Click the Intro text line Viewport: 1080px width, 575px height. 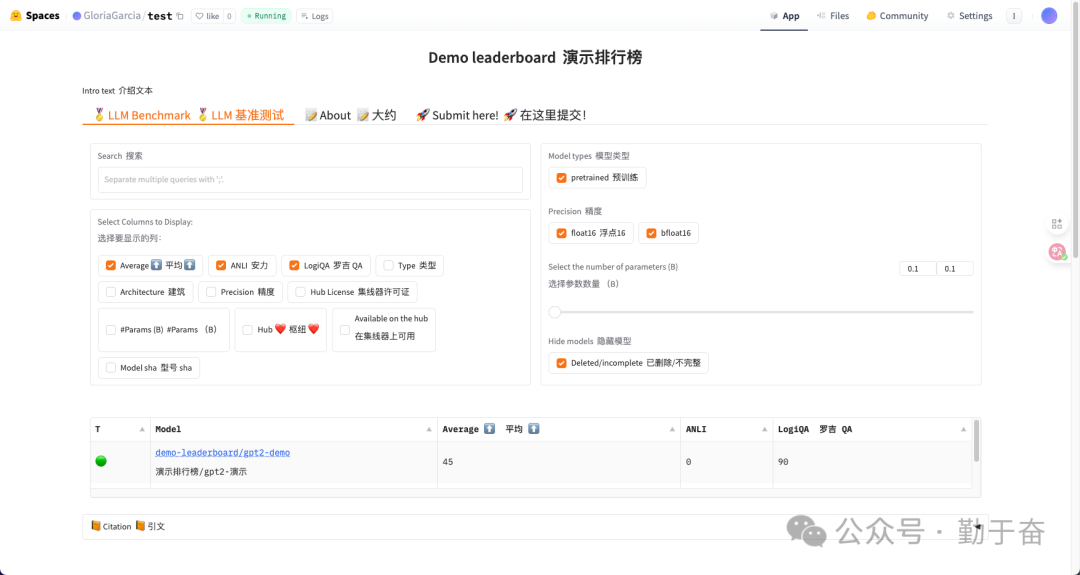coord(117,90)
